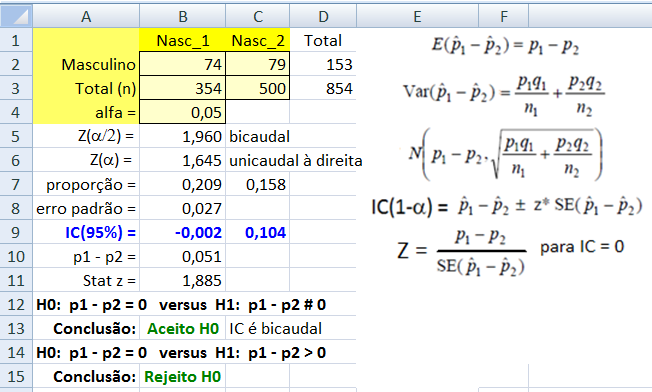Select cell with value 74
This screenshot has height=392, width=652.
183,64
